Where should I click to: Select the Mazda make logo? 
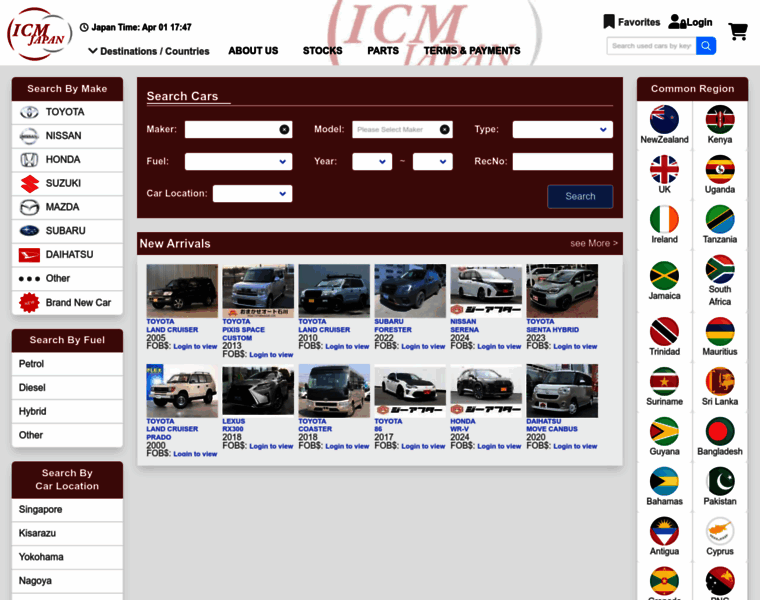click(x=29, y=207)
